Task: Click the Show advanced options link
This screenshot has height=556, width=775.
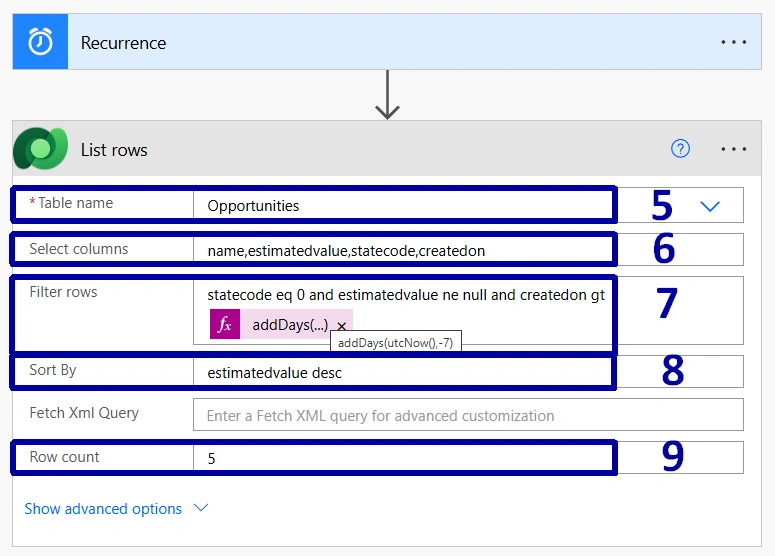Action: pos(103,509)
